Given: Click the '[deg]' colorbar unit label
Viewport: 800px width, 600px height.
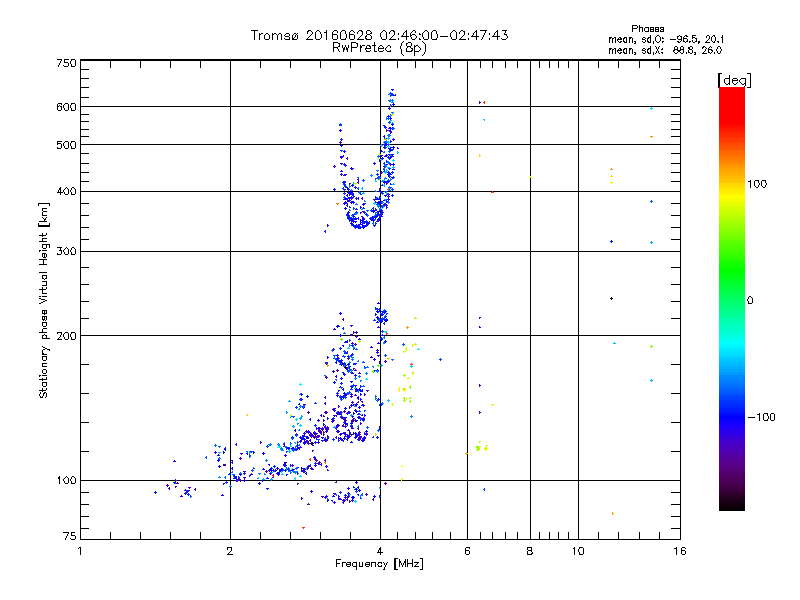Looking at the screenshot, I should [734, 80].
